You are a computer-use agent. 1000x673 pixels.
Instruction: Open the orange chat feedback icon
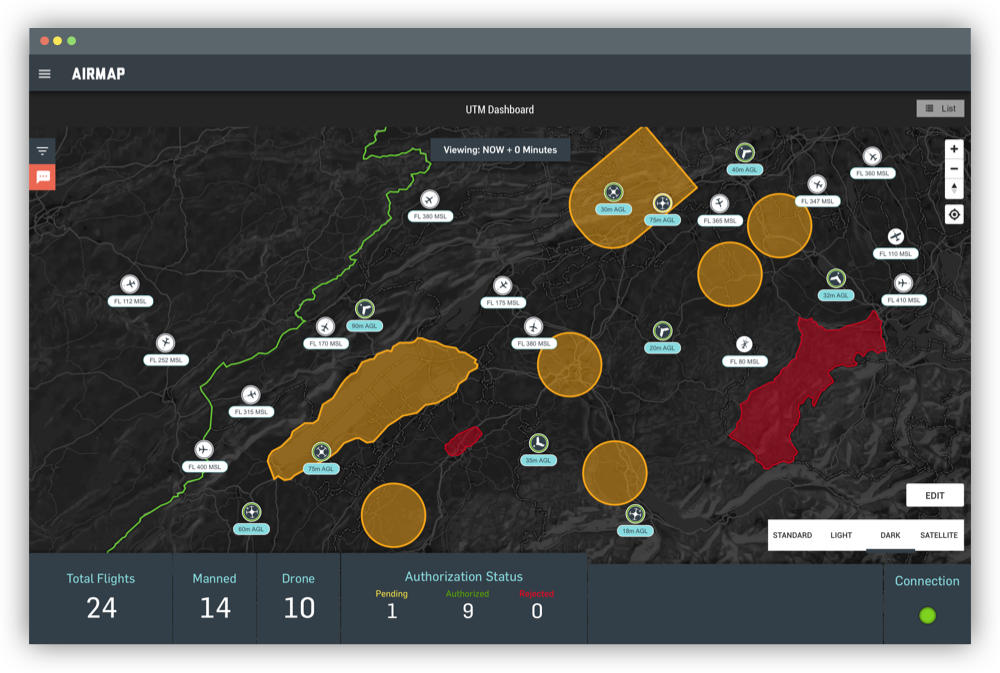[42, 177]
